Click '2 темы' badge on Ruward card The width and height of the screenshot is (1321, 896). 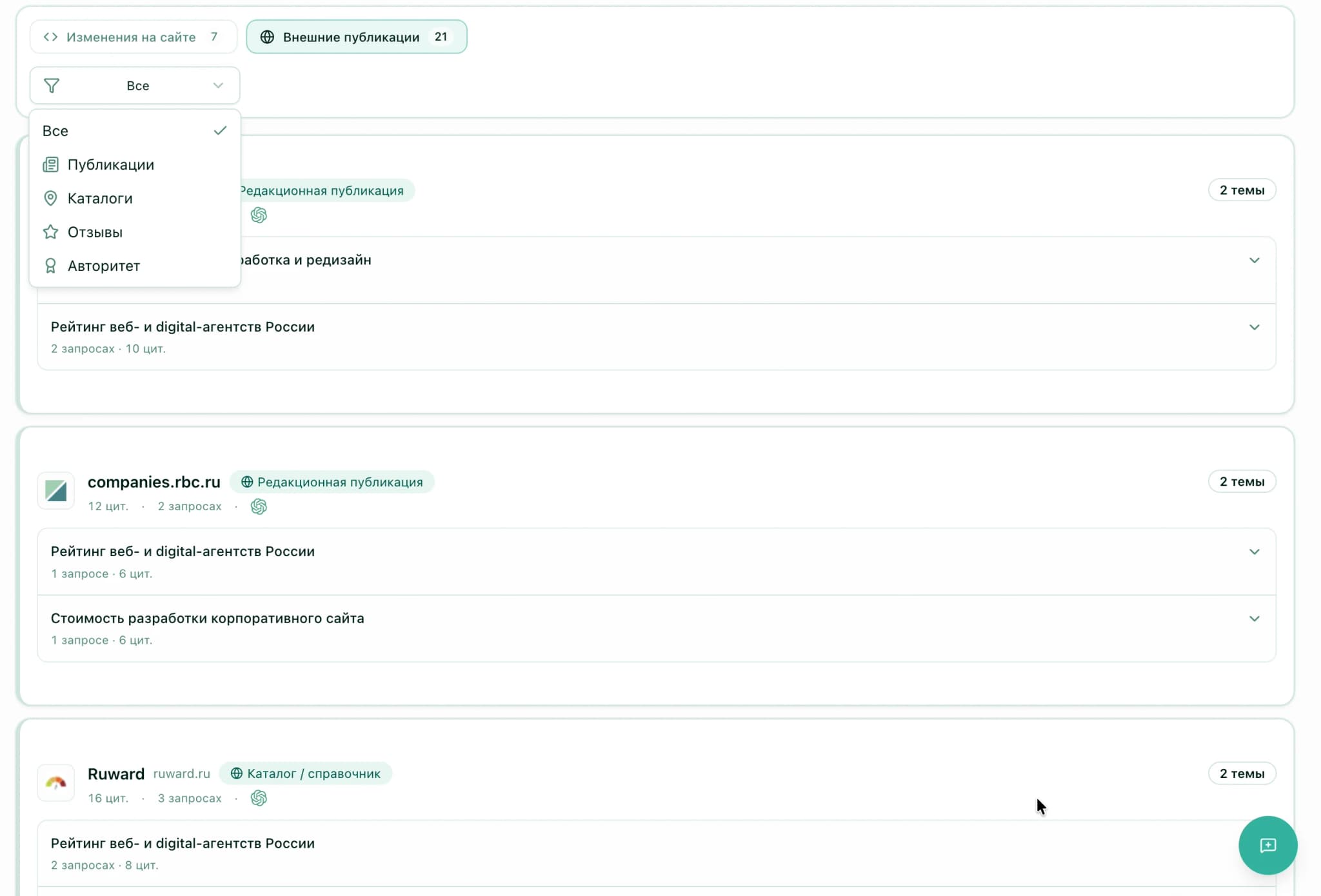1241,773
